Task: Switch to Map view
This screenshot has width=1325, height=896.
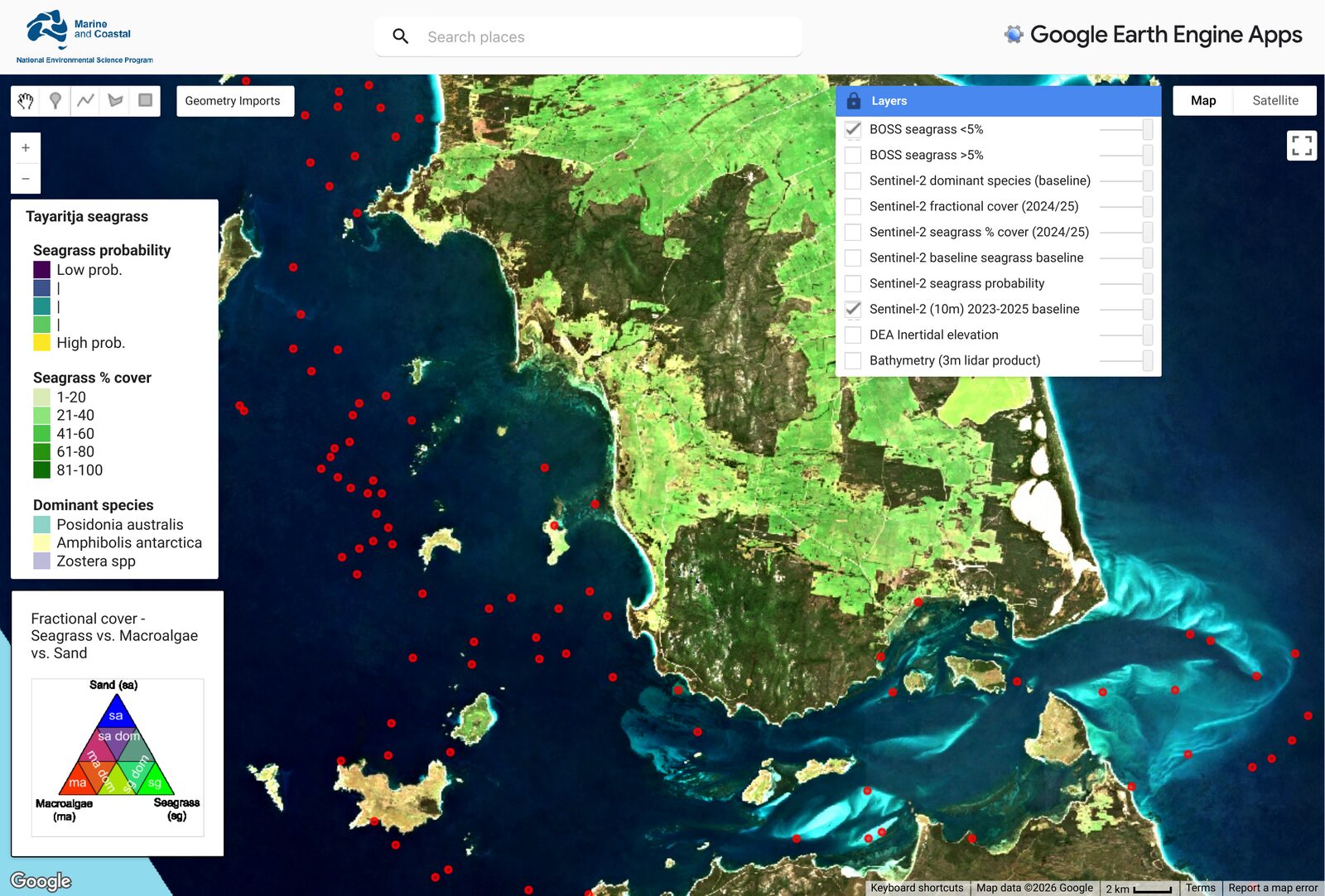Action: (1203, 101)
